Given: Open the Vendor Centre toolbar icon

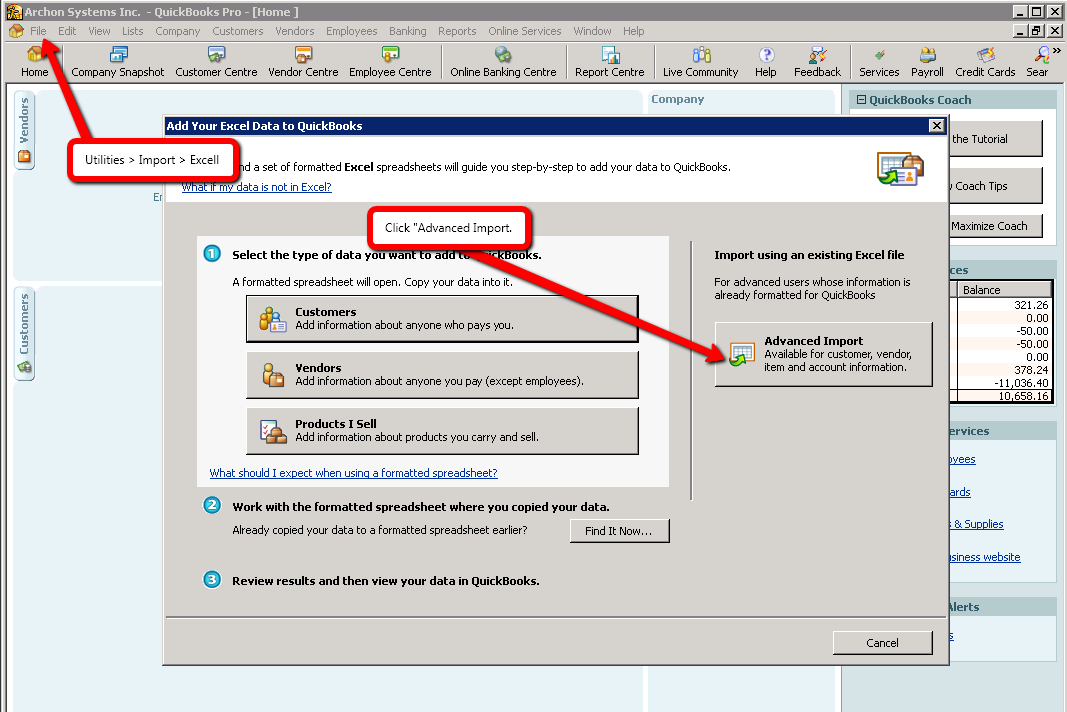Looking at the screenshot, I should click(303, 62).
